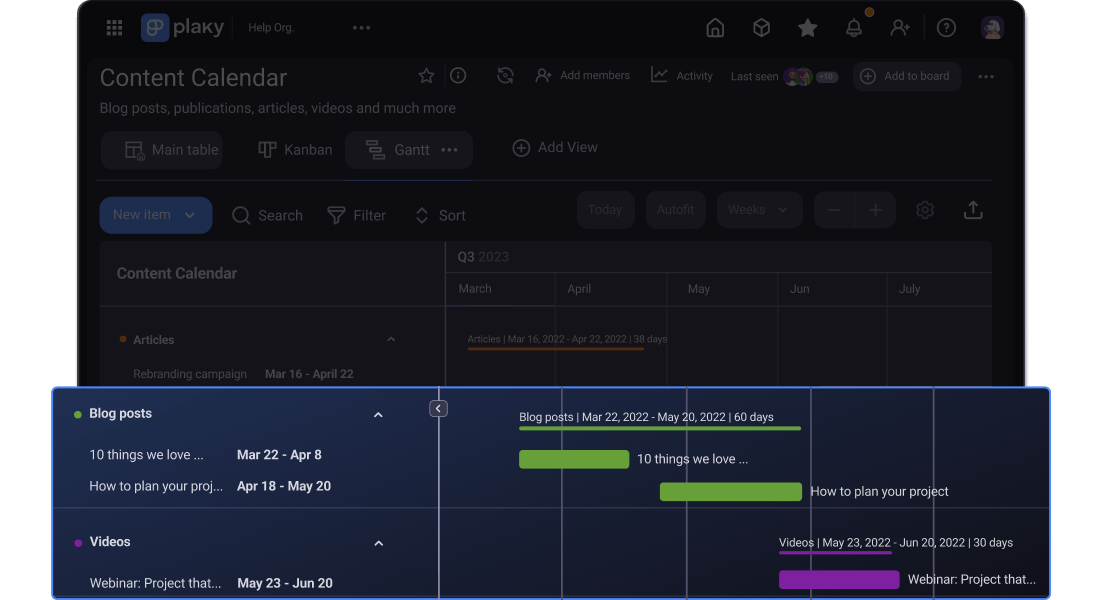Image resolution: width=1101 pixels, height=600 pixels.
Task: Click Add members near the board title
Action: pos(582,75)
